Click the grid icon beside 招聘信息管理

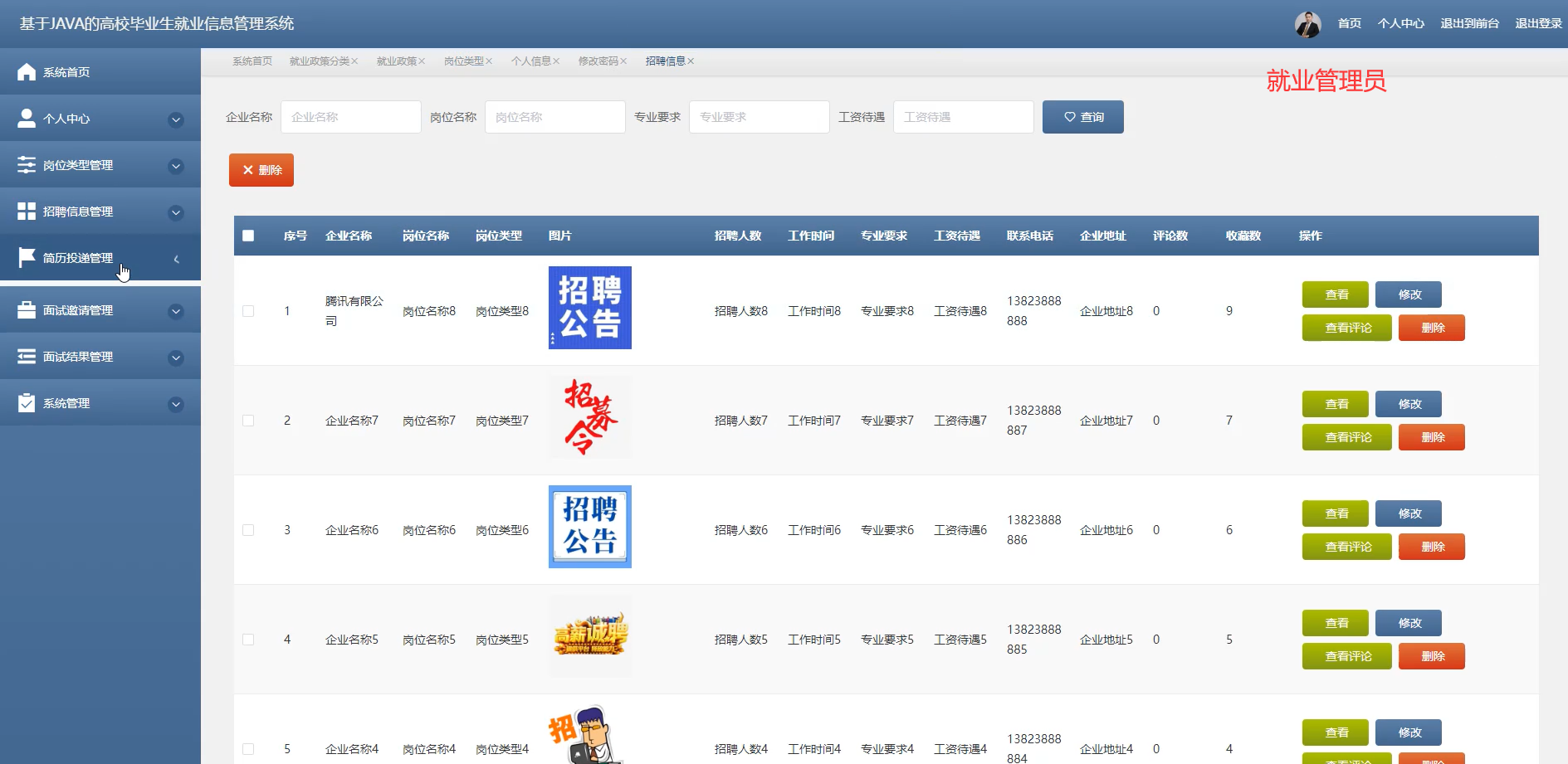point(27,211)
